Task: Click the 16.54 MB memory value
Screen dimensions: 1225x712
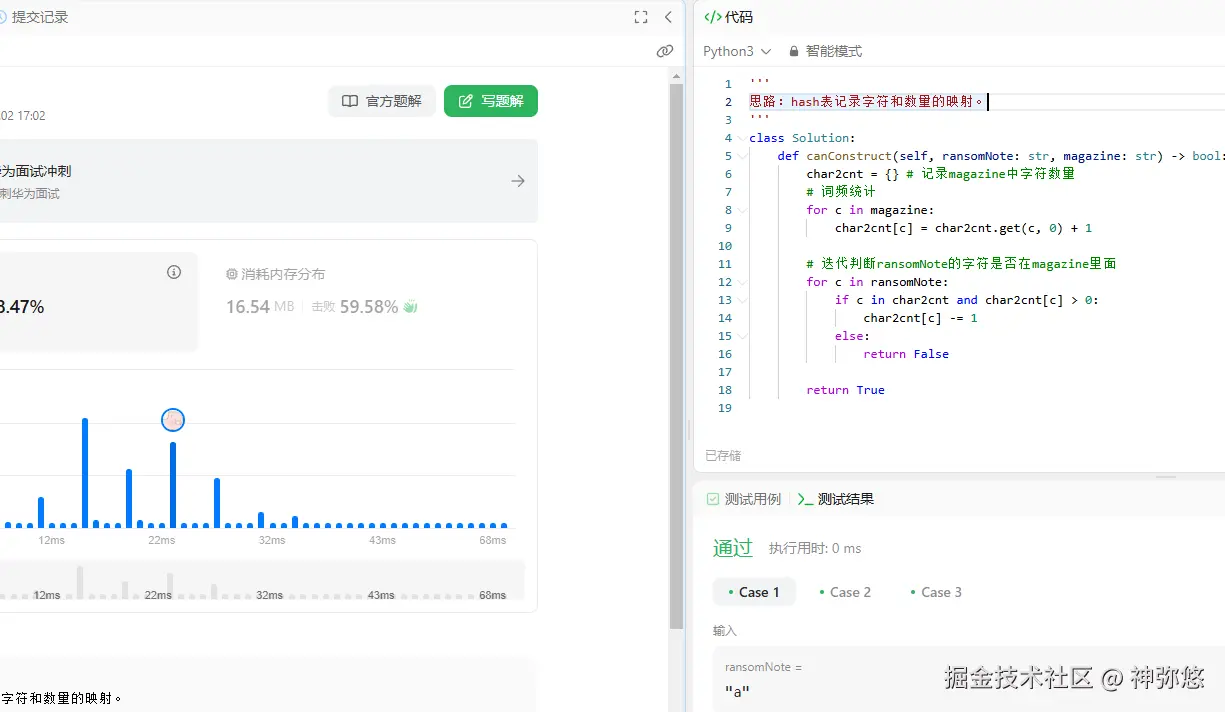Action: point(260,307)
